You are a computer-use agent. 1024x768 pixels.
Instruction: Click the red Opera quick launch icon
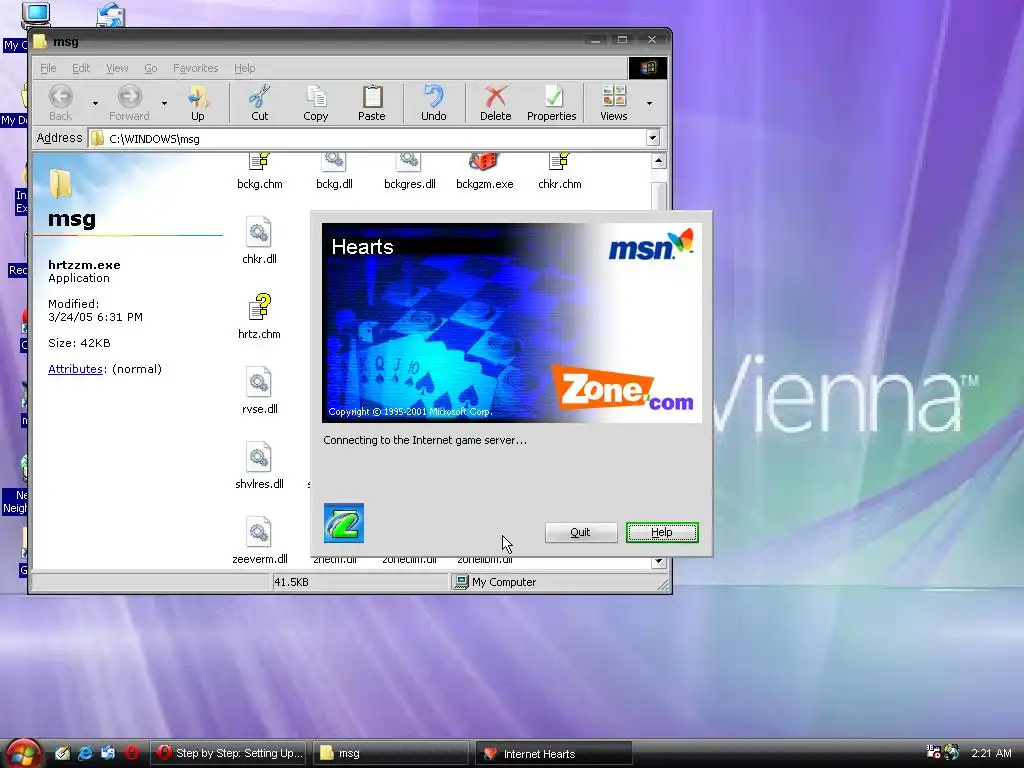[131, 753]
